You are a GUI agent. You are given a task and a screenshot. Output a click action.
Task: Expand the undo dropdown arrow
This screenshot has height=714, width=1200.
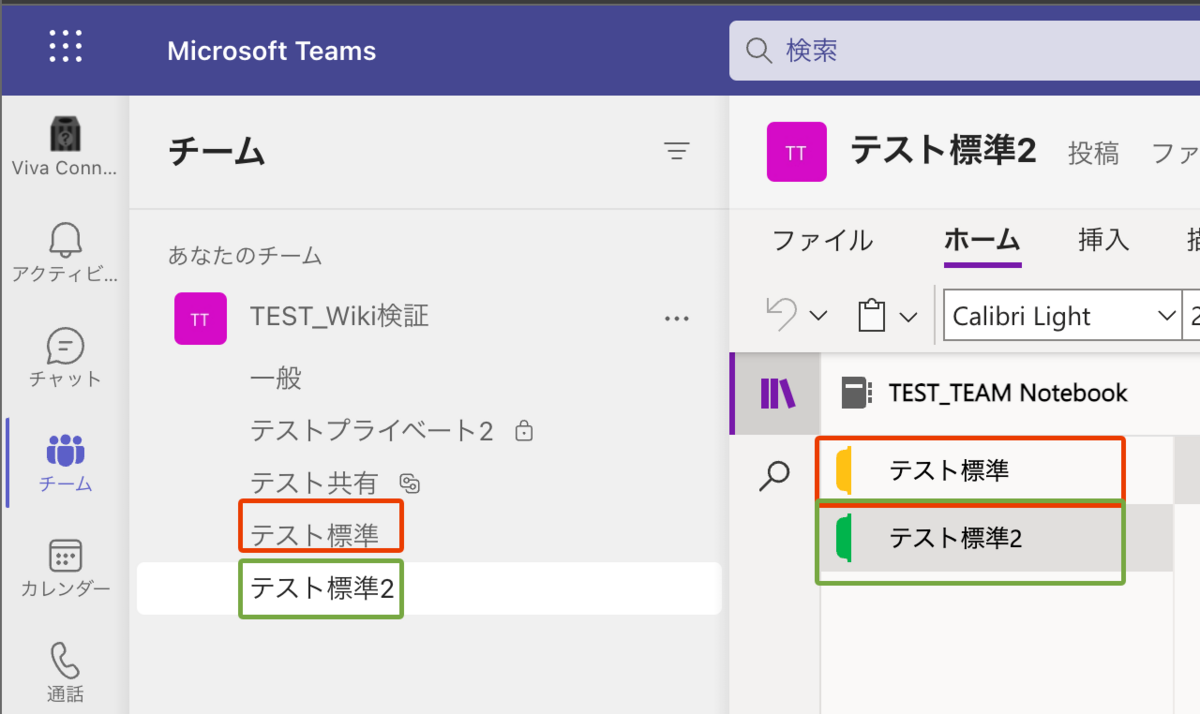(x=818, y=317)
